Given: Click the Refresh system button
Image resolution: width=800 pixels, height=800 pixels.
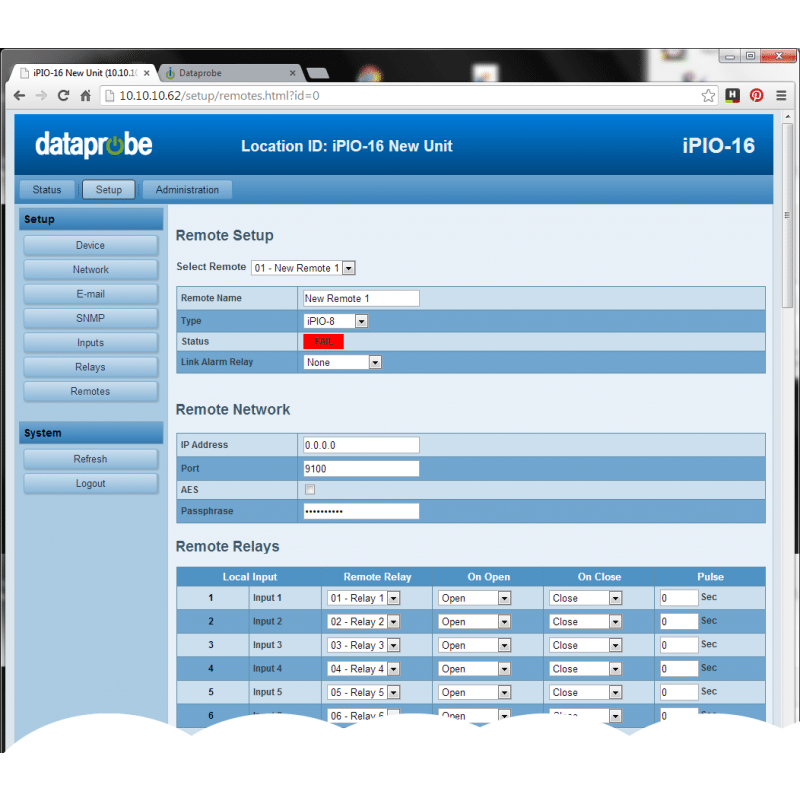Looking at the screenshot, I should tap(90, 459).
